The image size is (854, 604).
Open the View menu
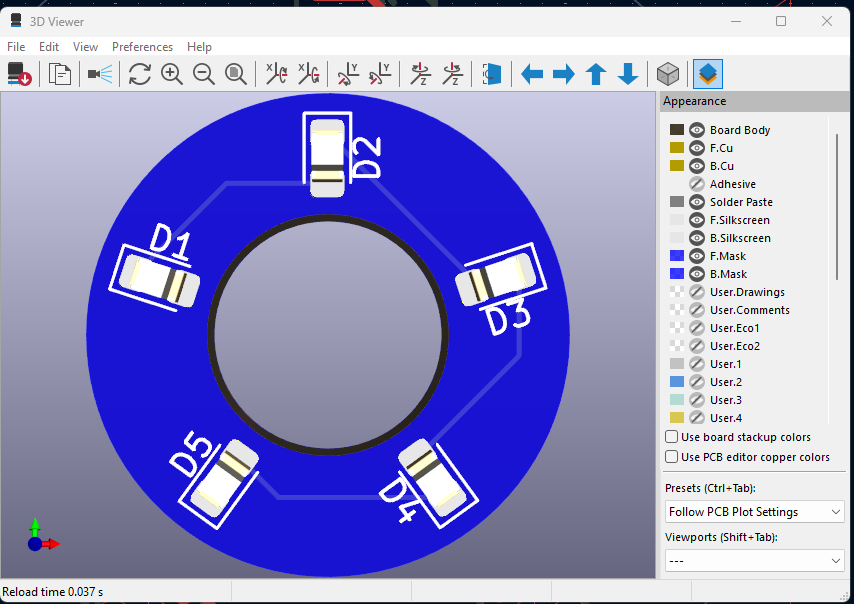[x=85, y=47]
